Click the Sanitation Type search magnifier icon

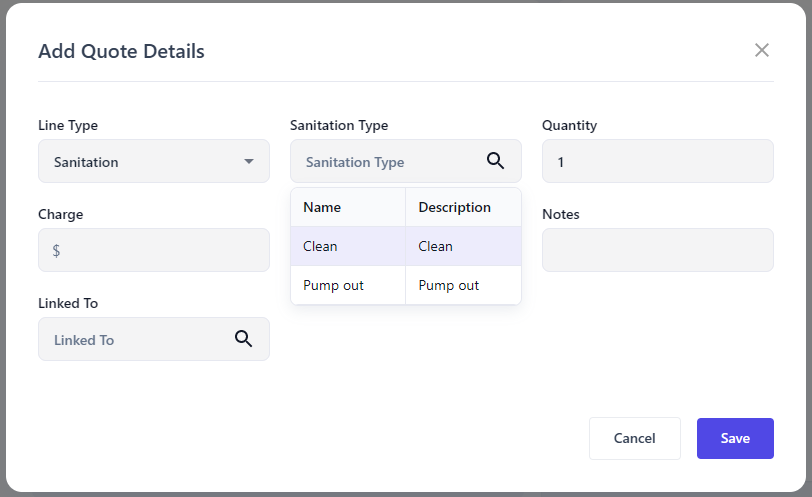point(495,161)
